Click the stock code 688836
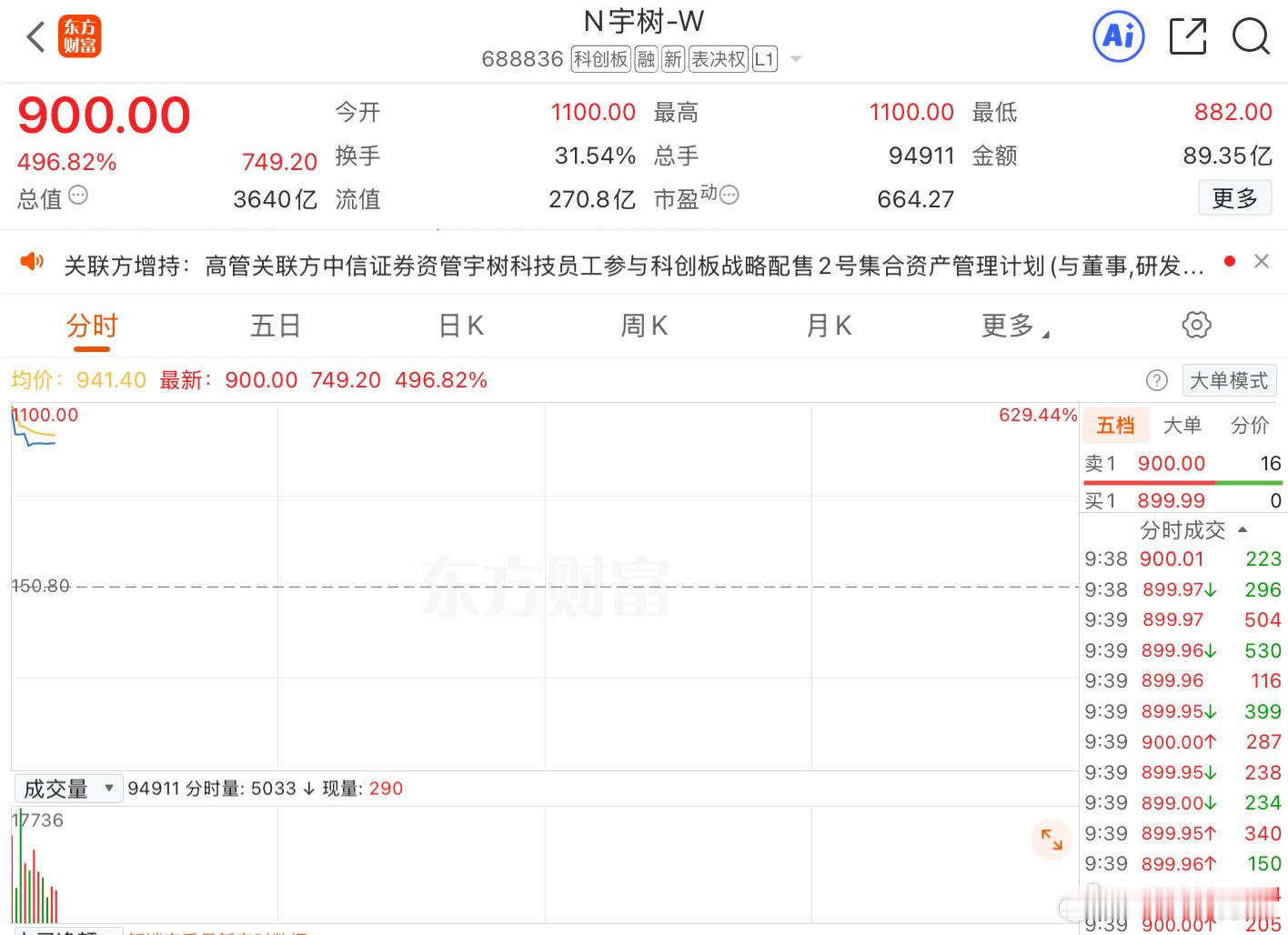This screenshot has height=935, width=1288. point(522,59)
